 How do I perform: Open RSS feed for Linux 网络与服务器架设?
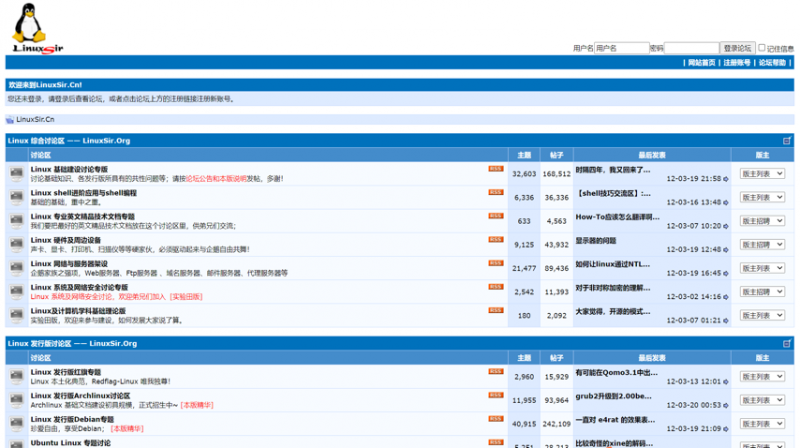[x=495, y=263]
